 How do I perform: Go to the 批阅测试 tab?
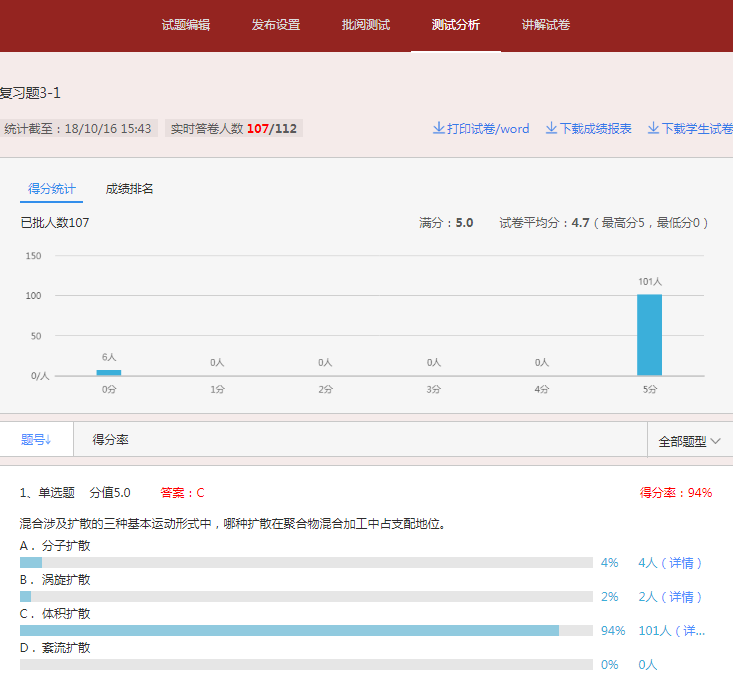tap(366, 25)
